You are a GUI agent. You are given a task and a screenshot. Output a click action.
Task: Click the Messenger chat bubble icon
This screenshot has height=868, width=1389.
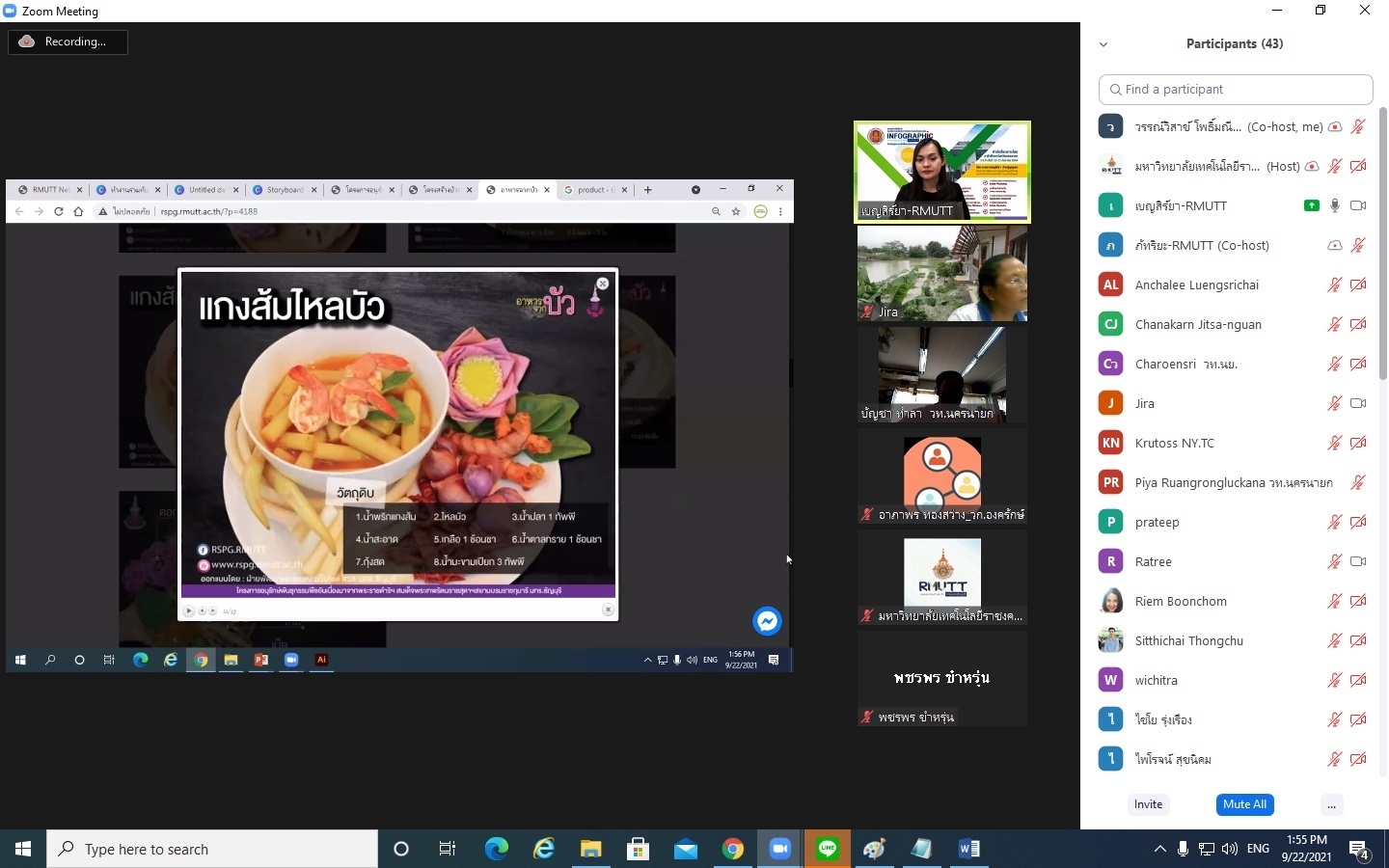(x=768, y=621)
